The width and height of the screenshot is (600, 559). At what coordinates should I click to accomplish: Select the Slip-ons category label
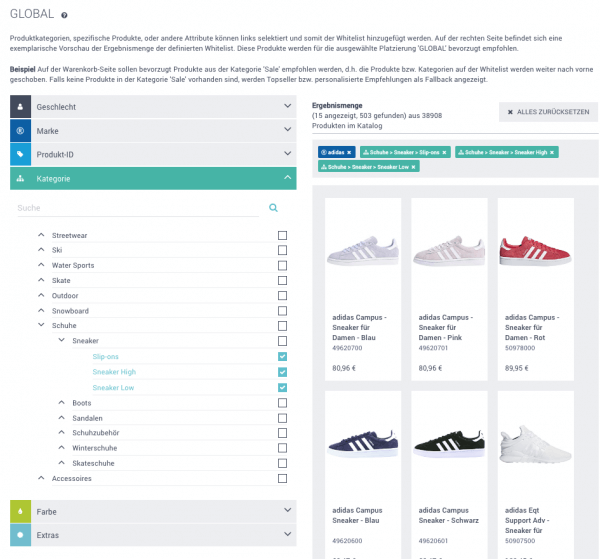pos(106,357)
